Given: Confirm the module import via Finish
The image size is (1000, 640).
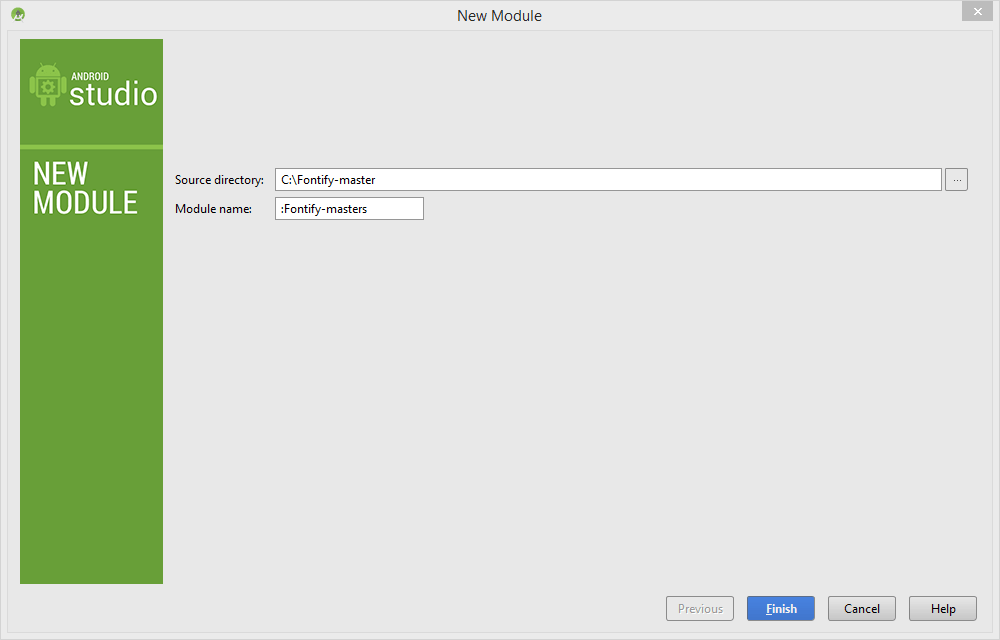Looking at the screenshot, I should (x=780, y=608).
